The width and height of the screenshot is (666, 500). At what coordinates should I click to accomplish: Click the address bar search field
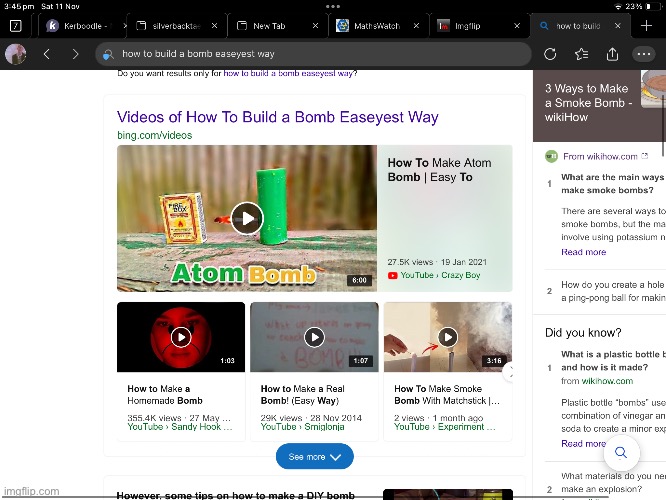pos(313,54)
